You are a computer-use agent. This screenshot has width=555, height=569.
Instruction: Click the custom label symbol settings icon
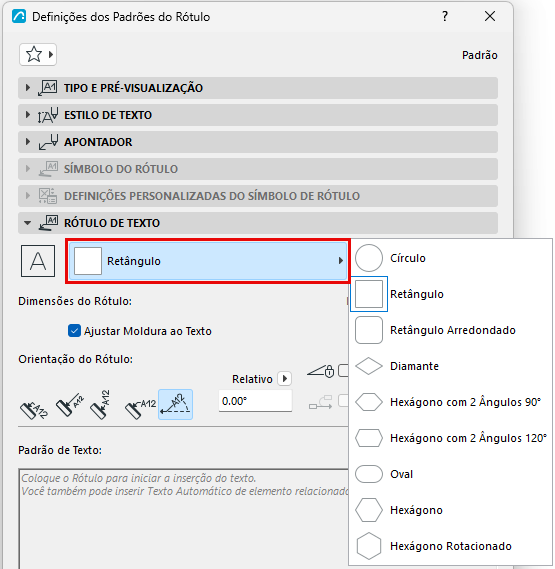pyautogui.click(x=48, y=196)
